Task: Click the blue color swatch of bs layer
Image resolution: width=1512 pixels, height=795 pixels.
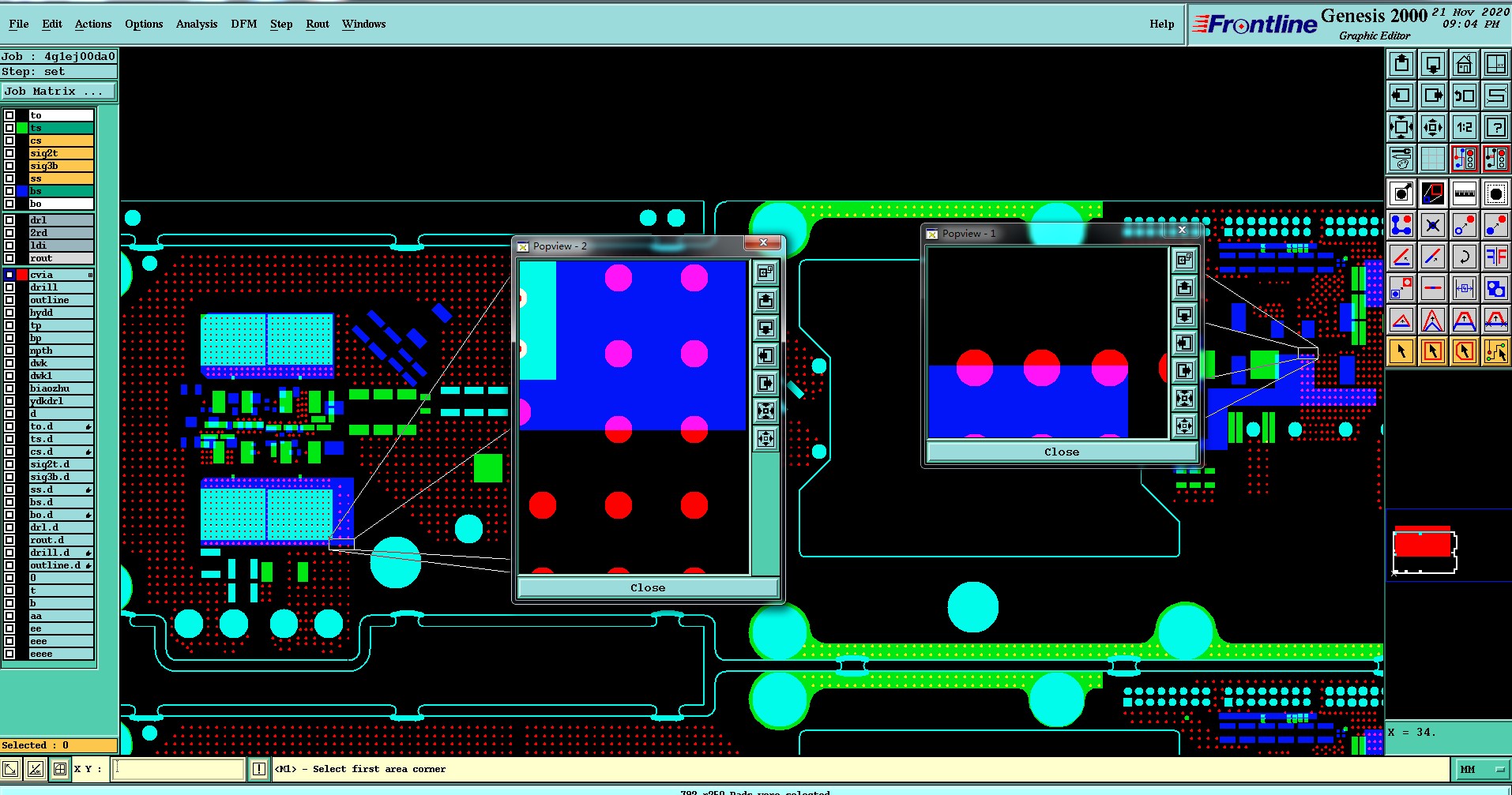Action: 22,191
